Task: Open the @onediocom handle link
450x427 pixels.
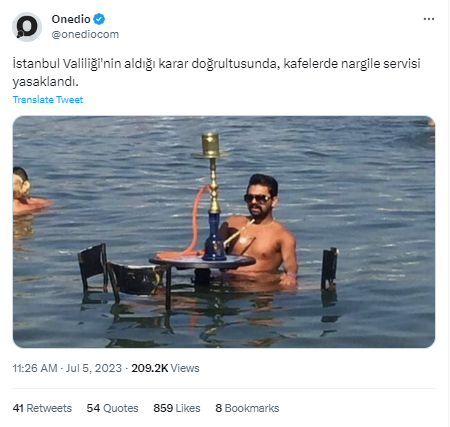Action: point(85,34)
